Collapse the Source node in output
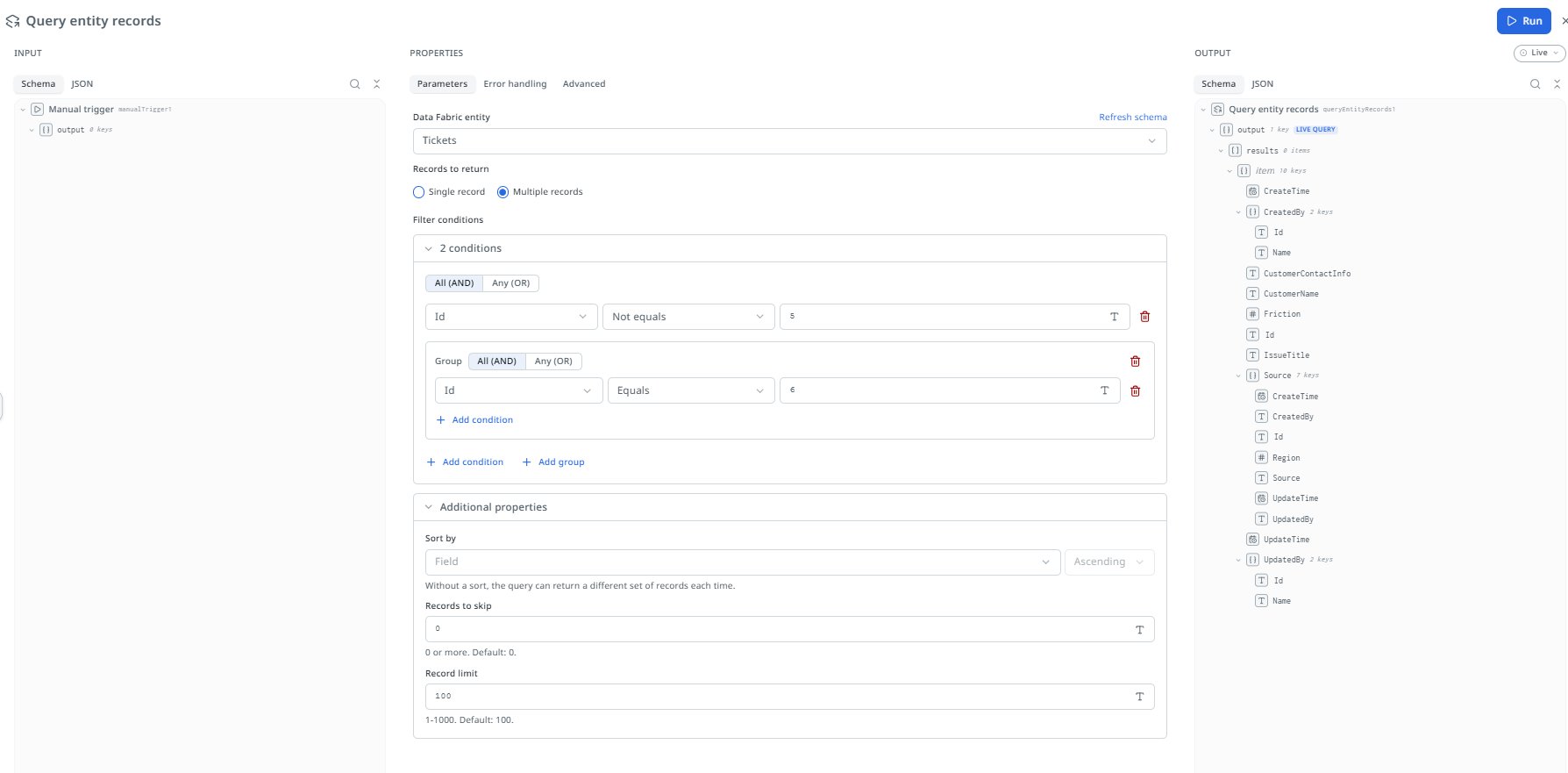The width and height of the screenshot is (1568, 773). [x=1238, y=376]
